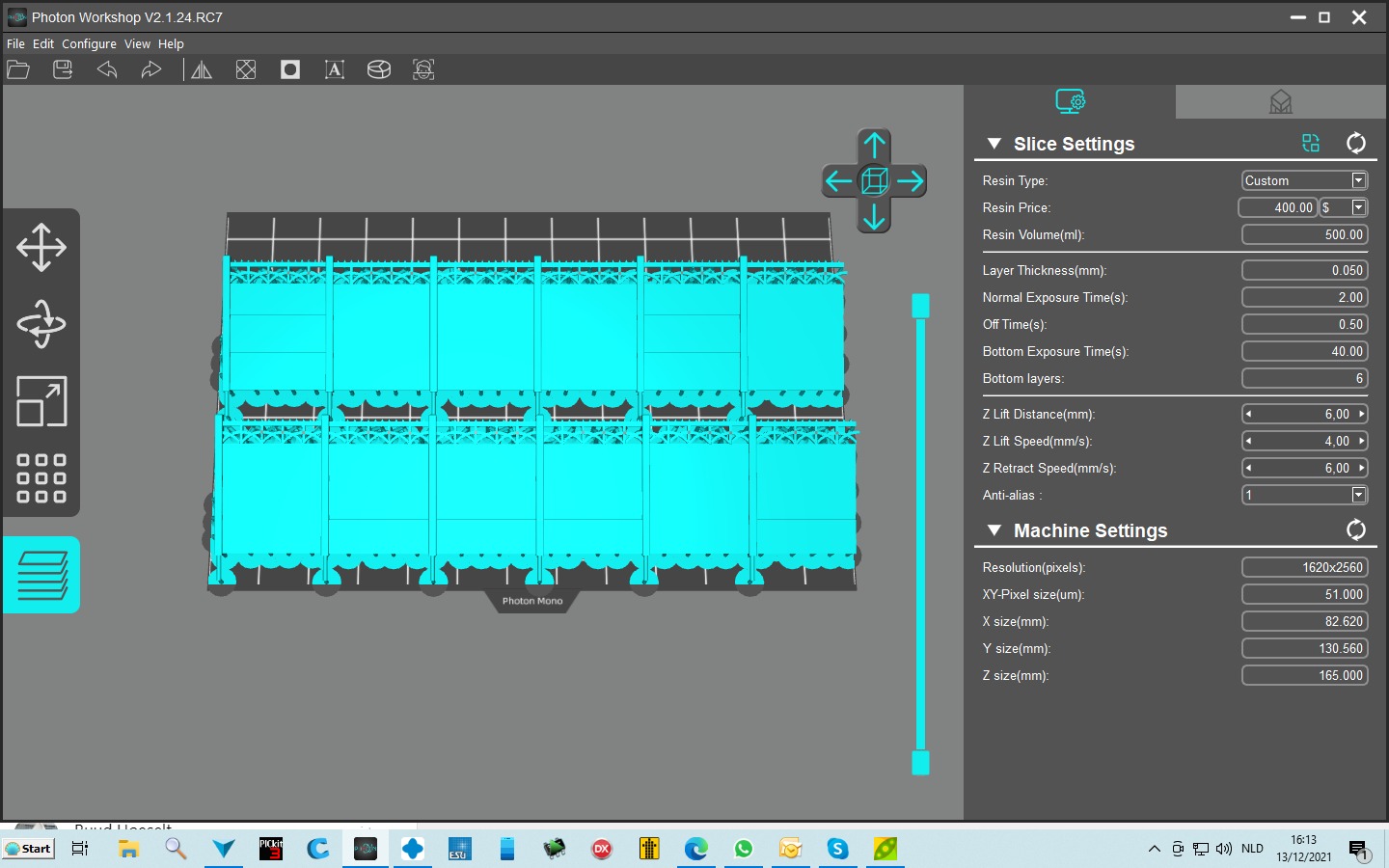Viewport: 1389px width, 868px height.
Task: Open WhatsApp from the taskbar
Action: point(744,849)
